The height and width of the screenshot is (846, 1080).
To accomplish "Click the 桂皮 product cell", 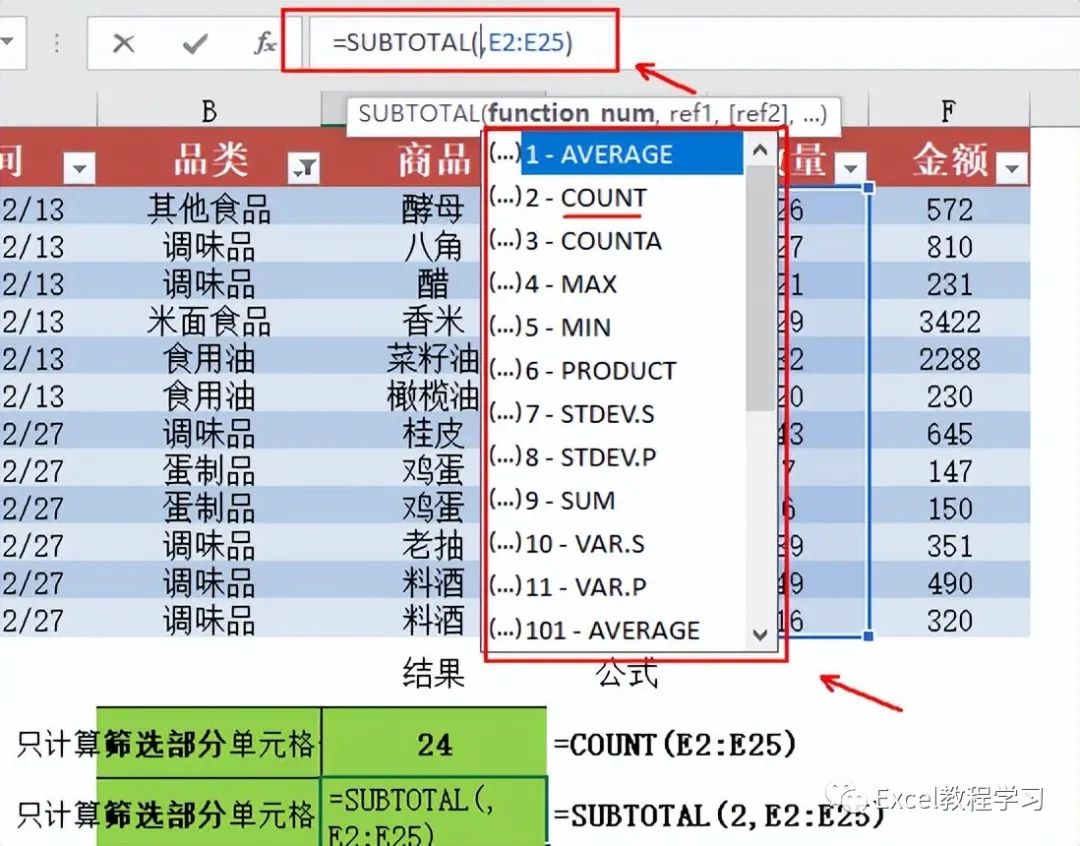I will (433, 433).
